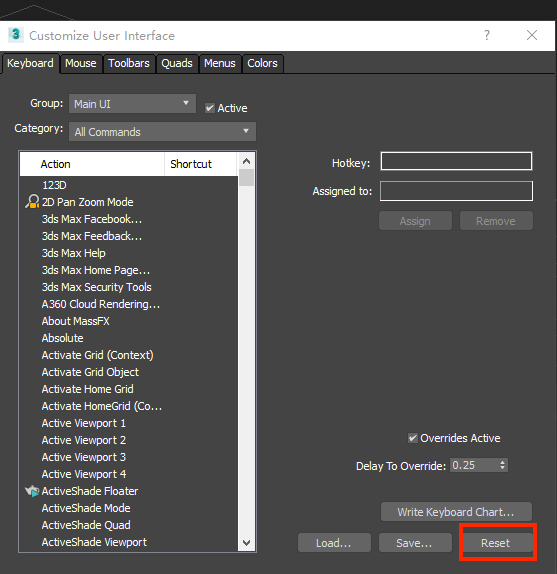557x574 pixels.
Task: Click the Delay To Override spinner arrows
Action: click(x=502, y=465)
